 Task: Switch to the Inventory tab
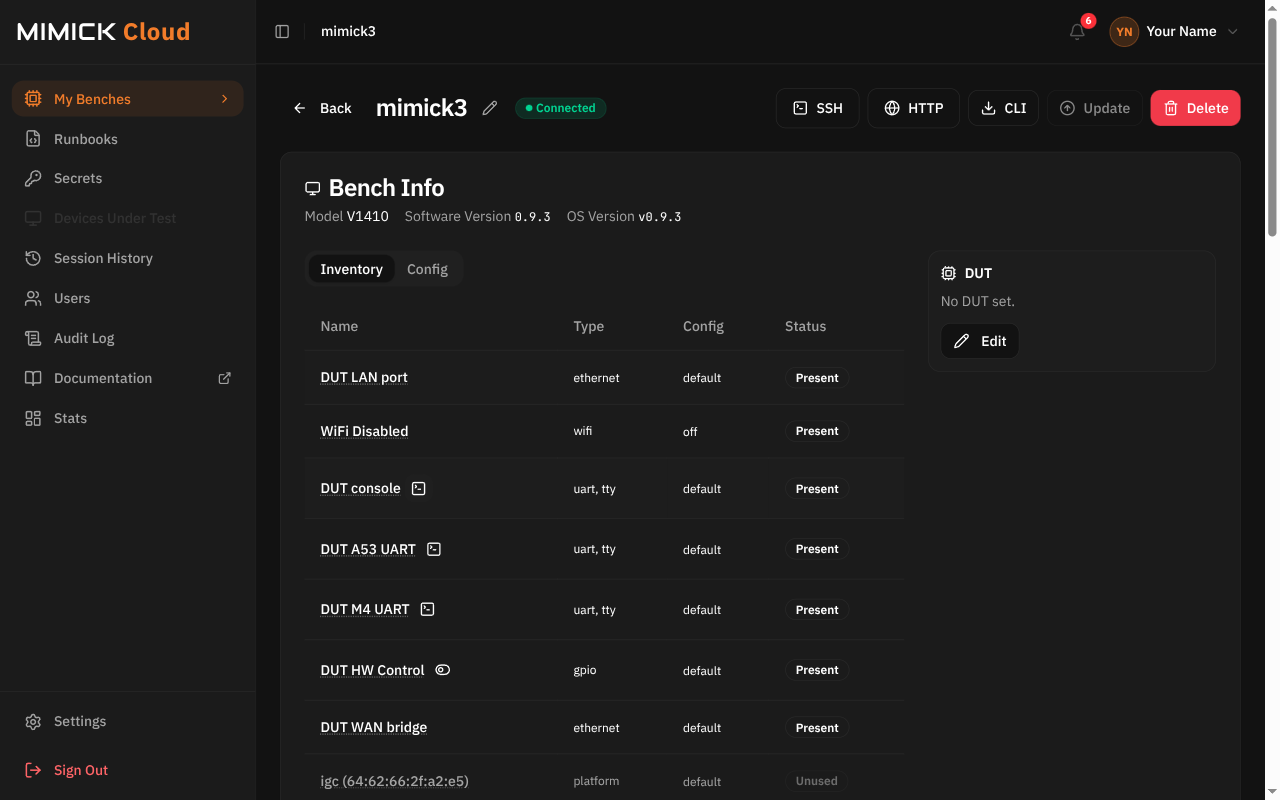tap(351, 269)
